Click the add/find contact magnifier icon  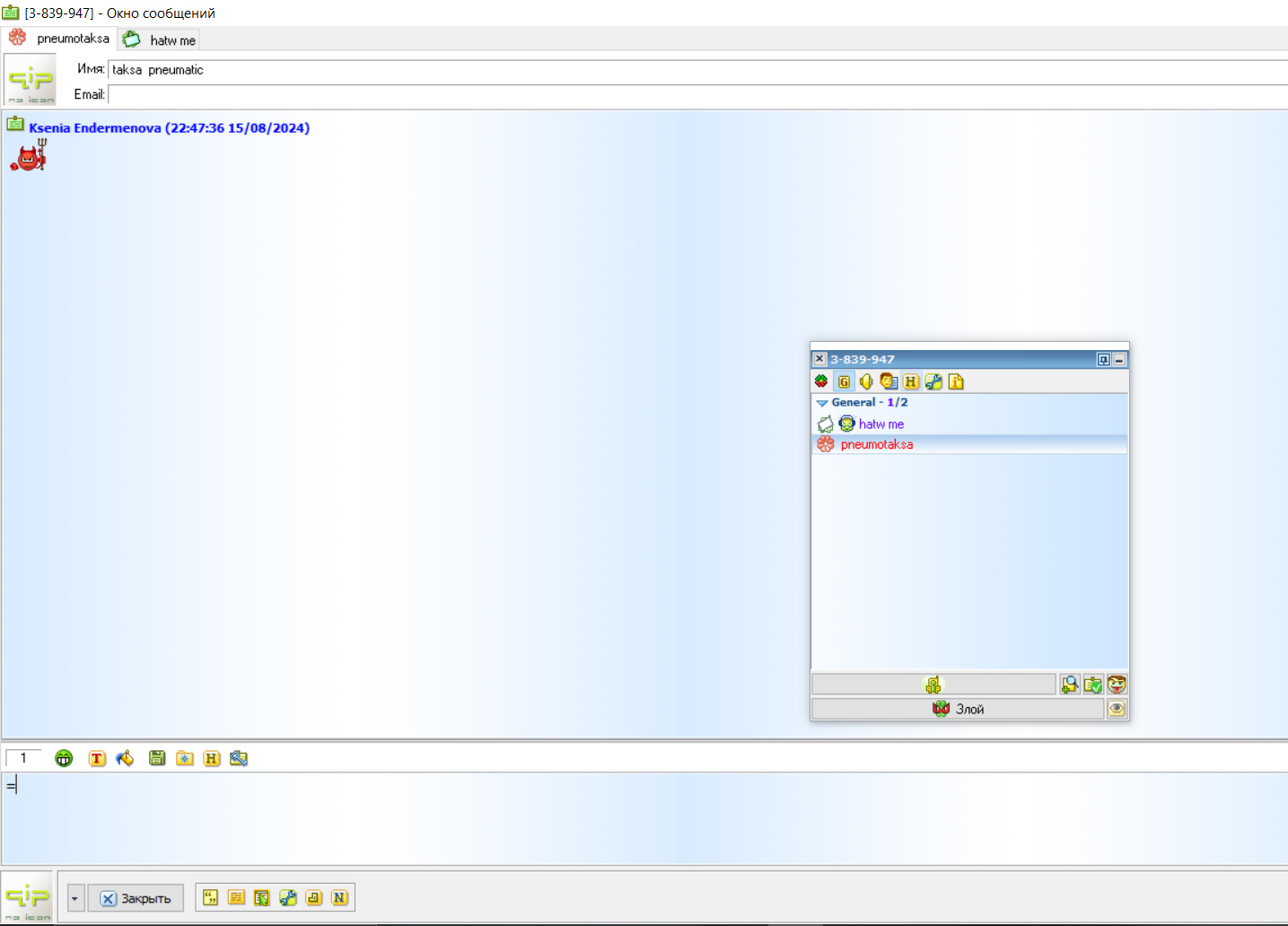point(1070,685)
